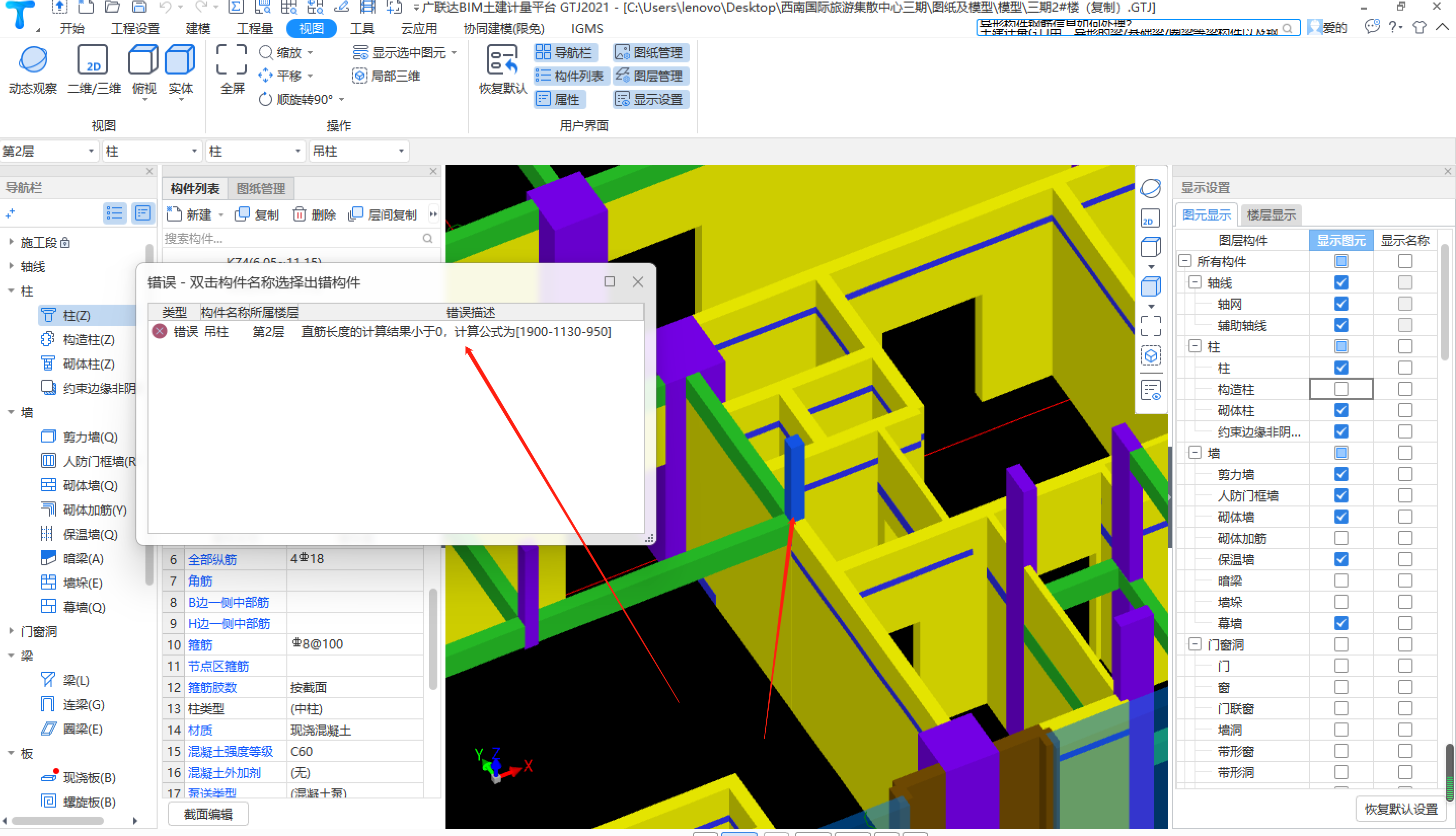Click the undo arrow icon
Screen dimensions: 1456x836
[165, 7]
